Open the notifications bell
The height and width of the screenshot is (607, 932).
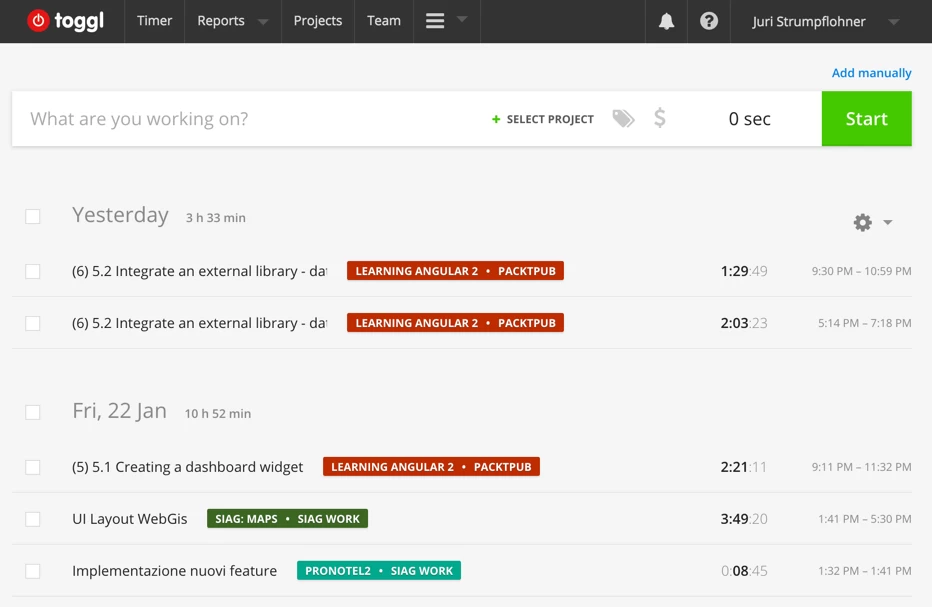tap(666, 21)
